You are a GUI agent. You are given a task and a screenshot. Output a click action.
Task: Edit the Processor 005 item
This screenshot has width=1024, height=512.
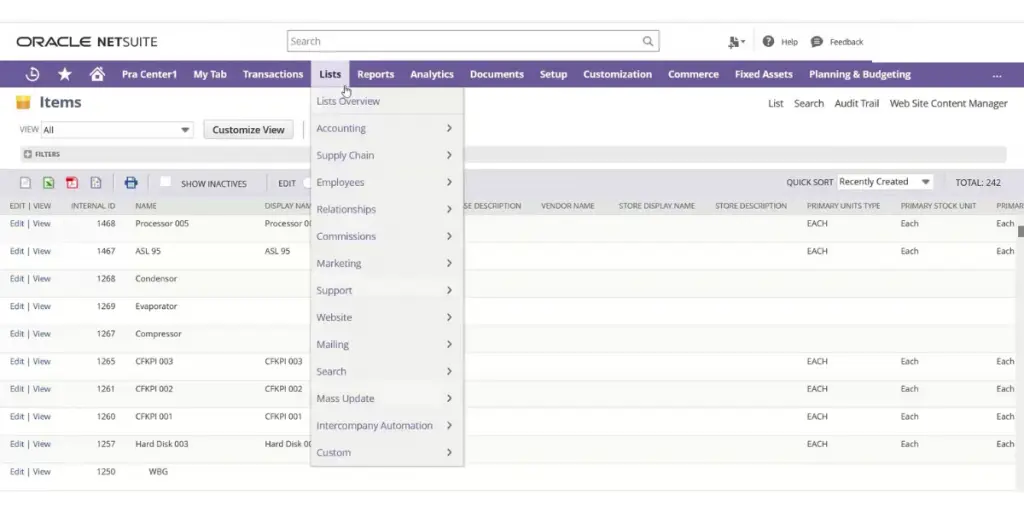click(16, 223)
